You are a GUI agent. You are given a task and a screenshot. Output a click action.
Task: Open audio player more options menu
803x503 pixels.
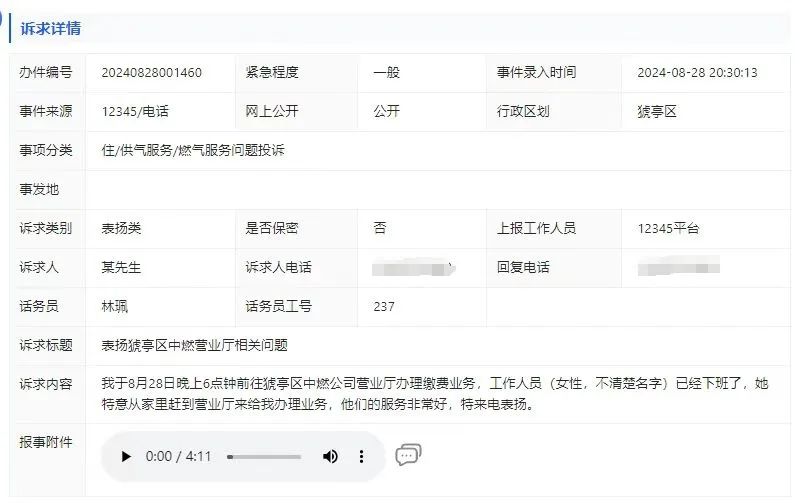click(x=362, y=456)
